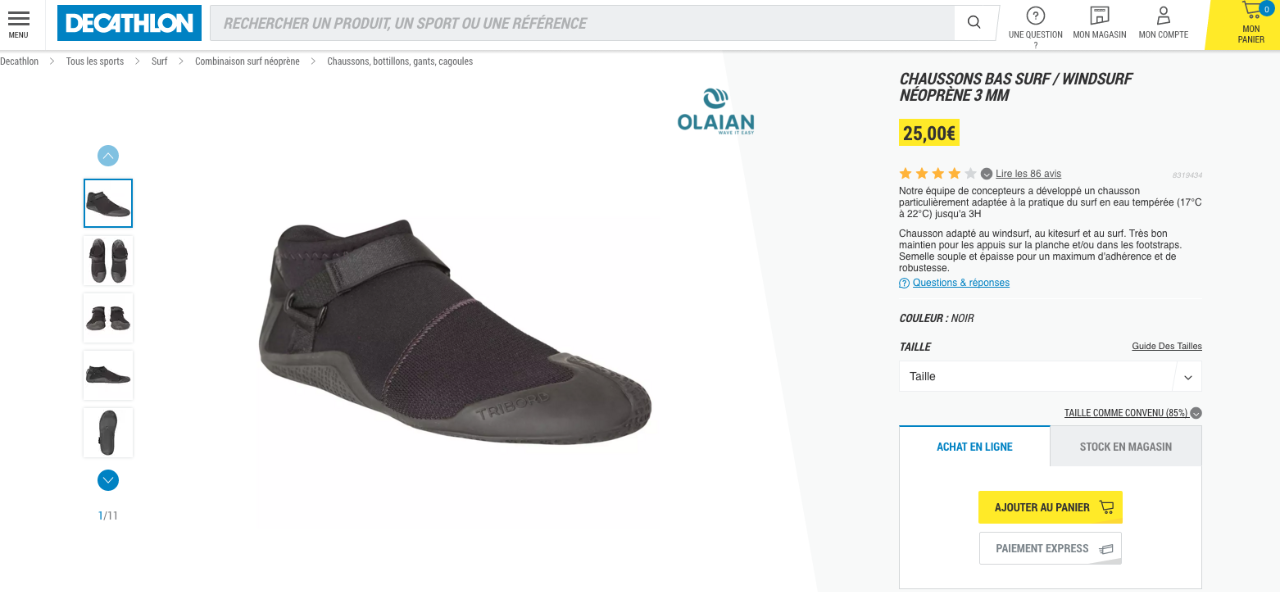Add the item with Ajouter au panier
1280x592 pixels.
[x=1051, y=507]
